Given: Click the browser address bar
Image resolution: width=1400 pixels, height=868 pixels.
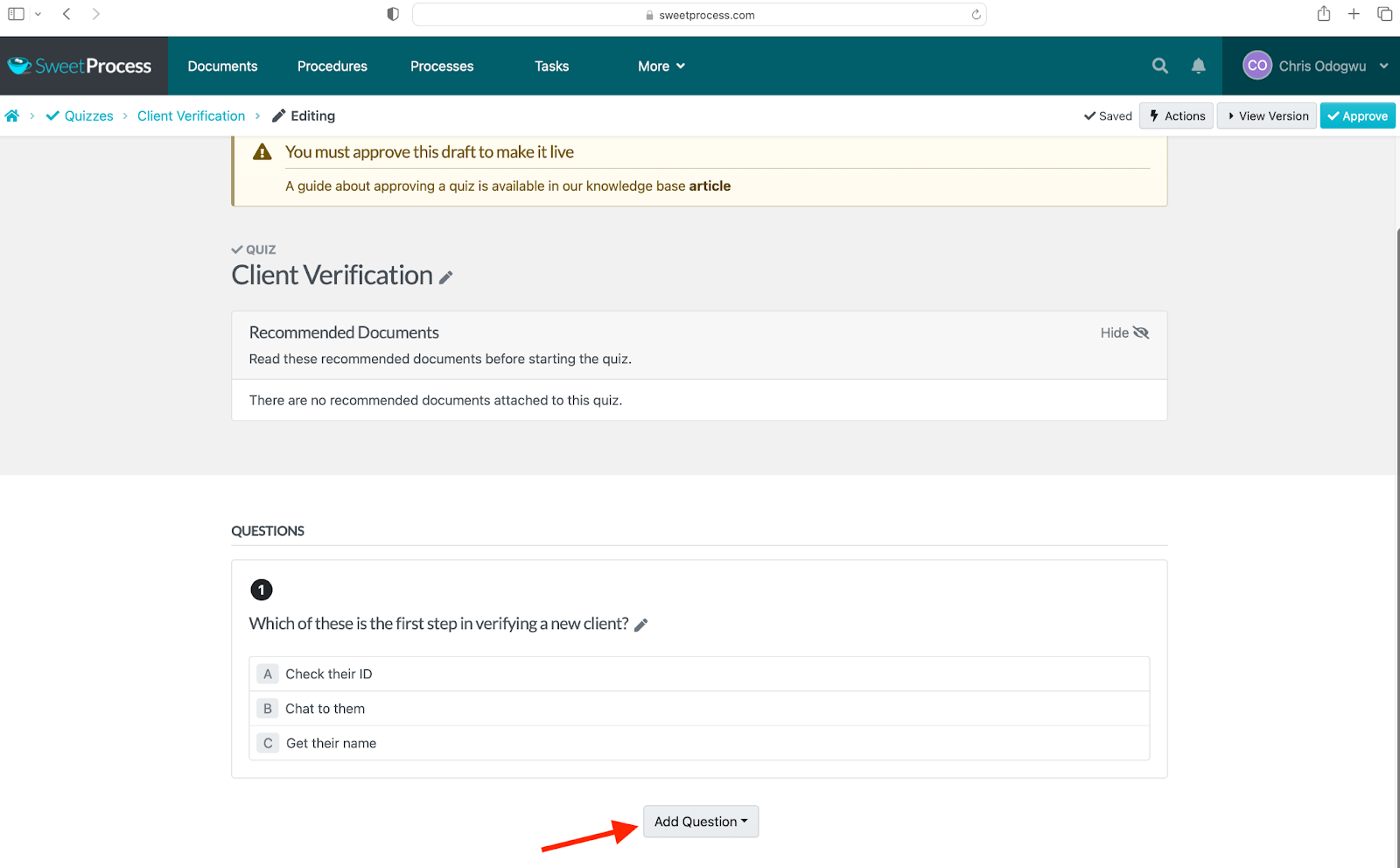Looking at the screenshot, I should 699,15.
